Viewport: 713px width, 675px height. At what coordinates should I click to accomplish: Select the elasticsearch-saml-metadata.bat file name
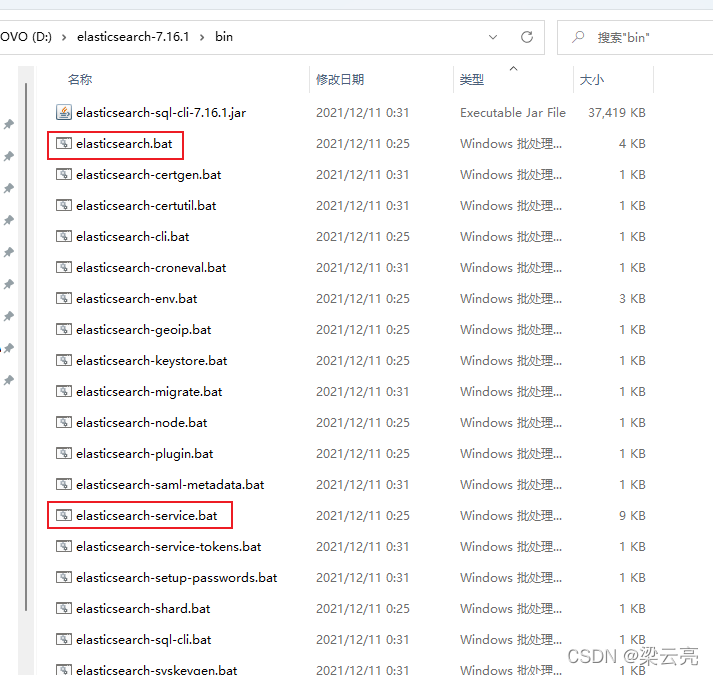click(x=170, y=484)
